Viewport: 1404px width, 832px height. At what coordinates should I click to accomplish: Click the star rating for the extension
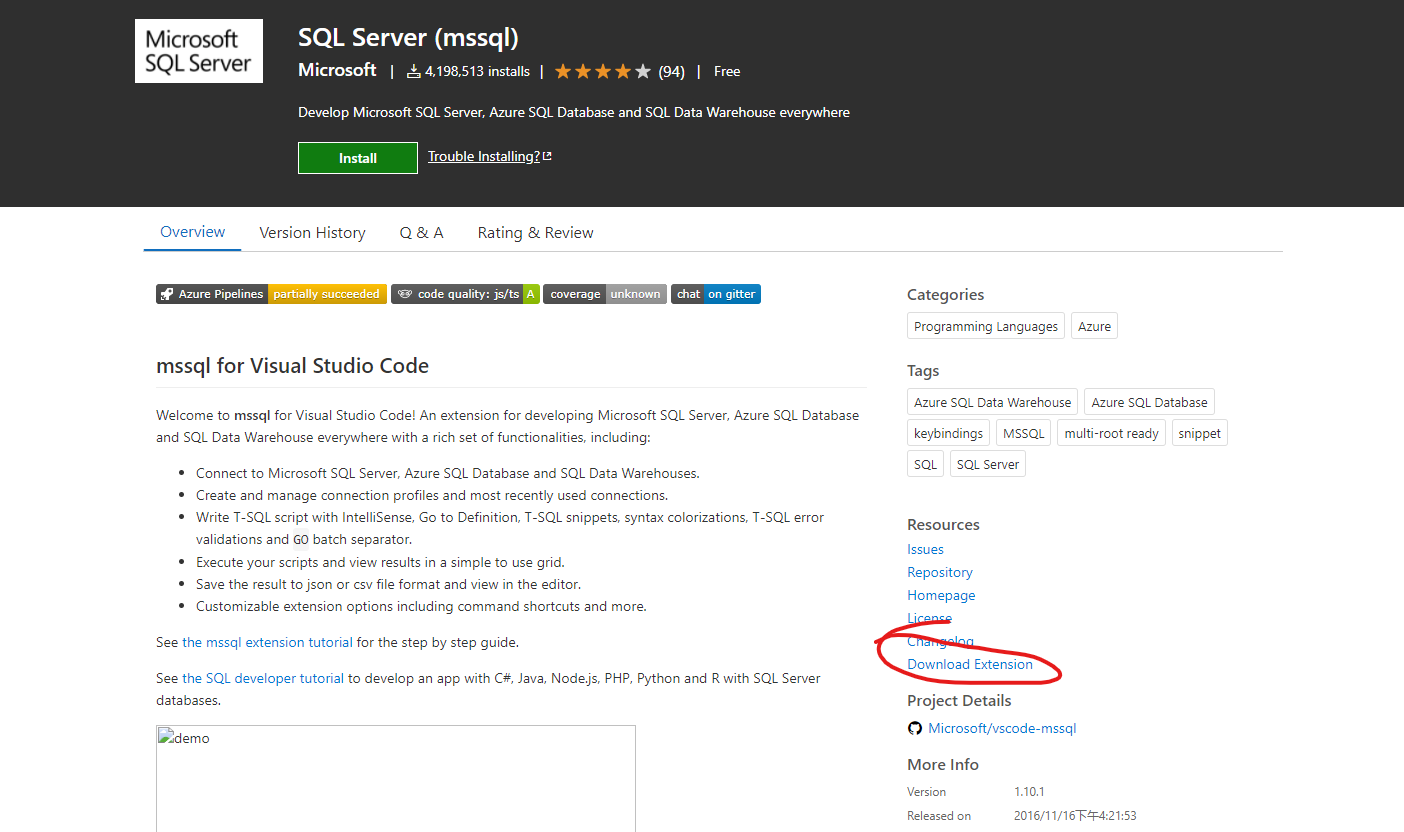[x=603, y=71]
